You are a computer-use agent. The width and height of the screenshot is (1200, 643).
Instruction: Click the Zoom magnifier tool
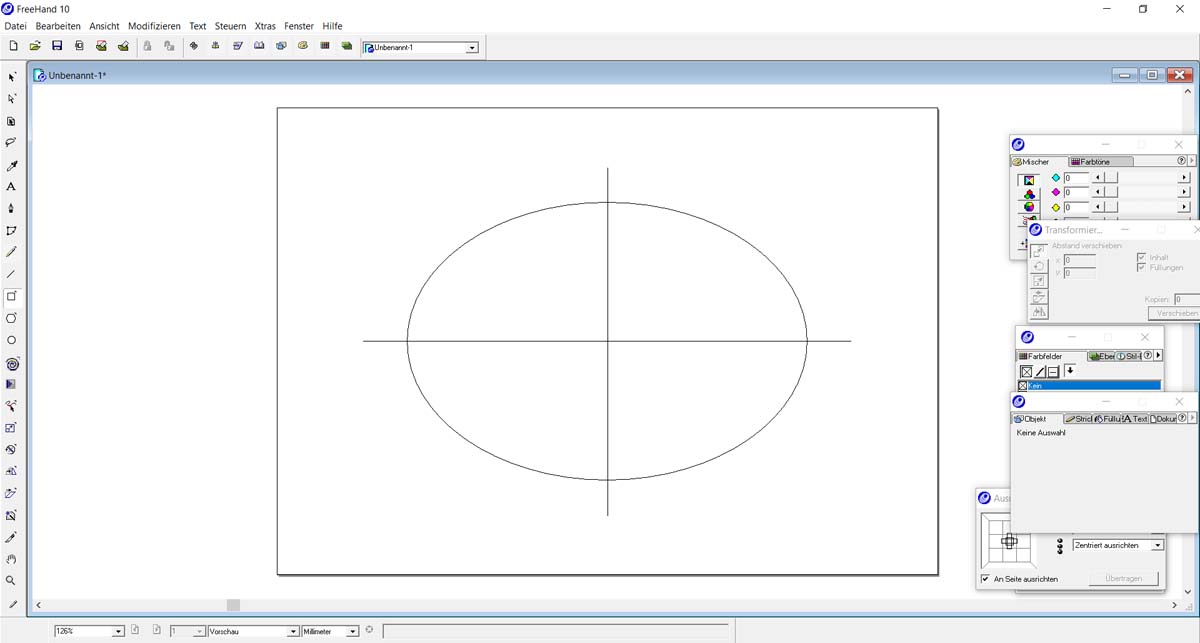point(11,581)
